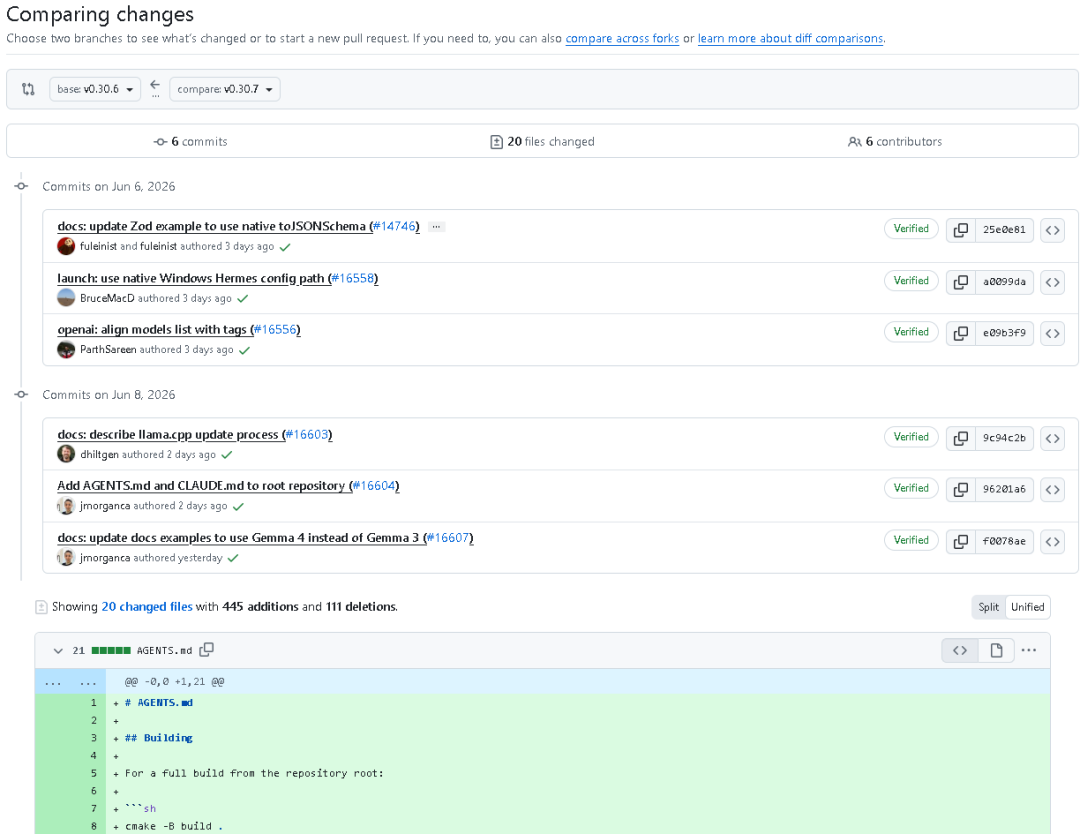Click the 20 changed files link

pyautogui.click(x=147, y=607)
